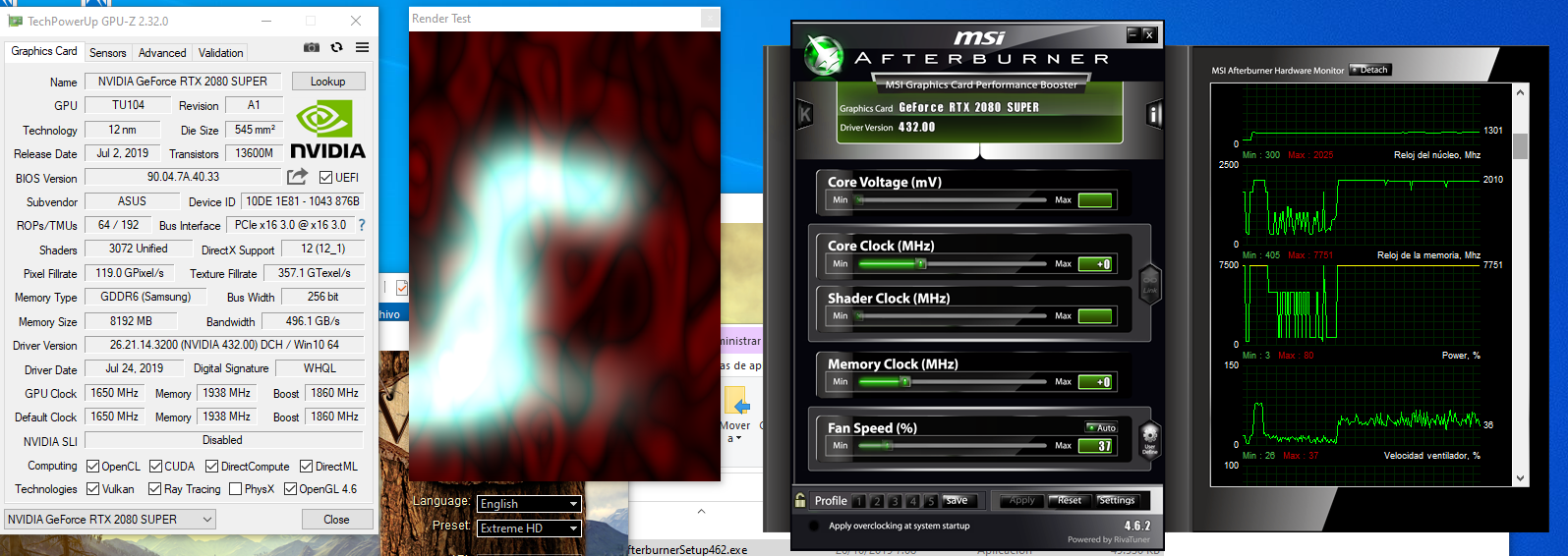Image resolution: width=1568 pixels, height=556 pixels.
Task: Collapse the Explorer ribbon chevron
Action: tap(701, 511)
